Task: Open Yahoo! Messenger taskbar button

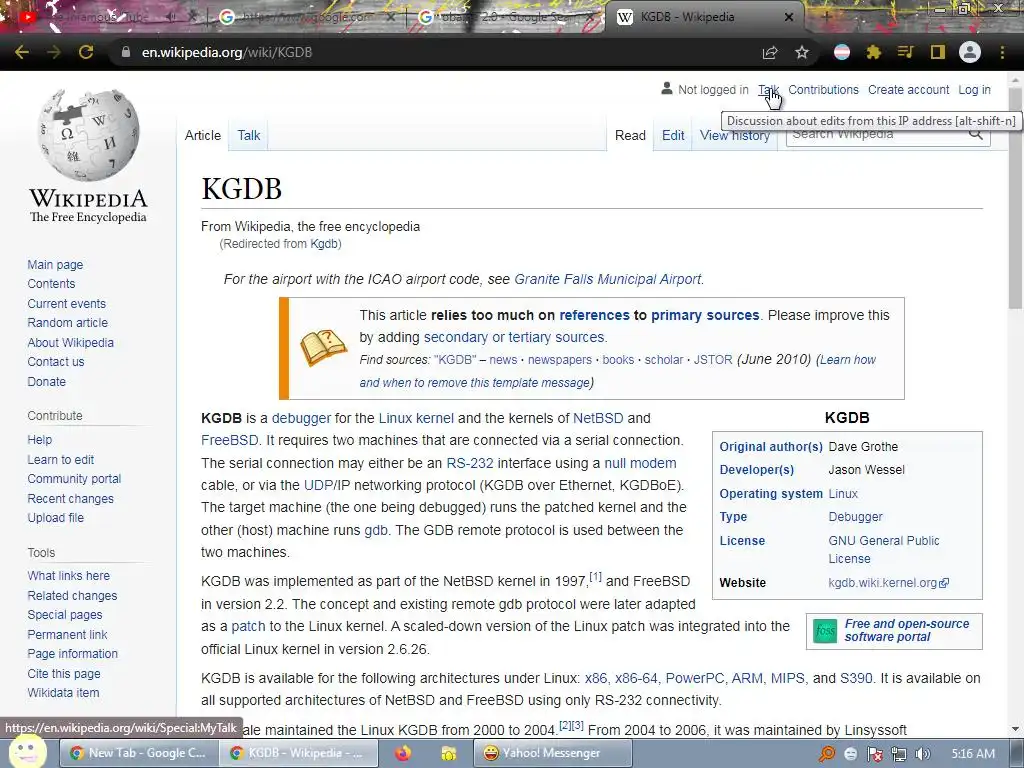Action: (552, 753)
